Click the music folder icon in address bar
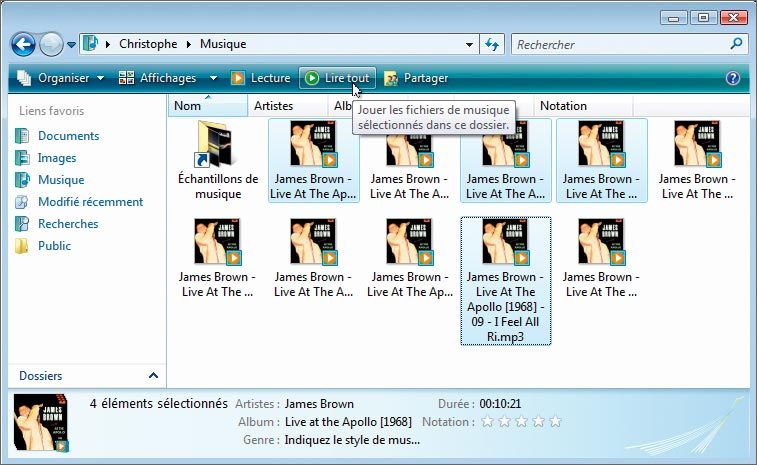 (x=90, y=44)
